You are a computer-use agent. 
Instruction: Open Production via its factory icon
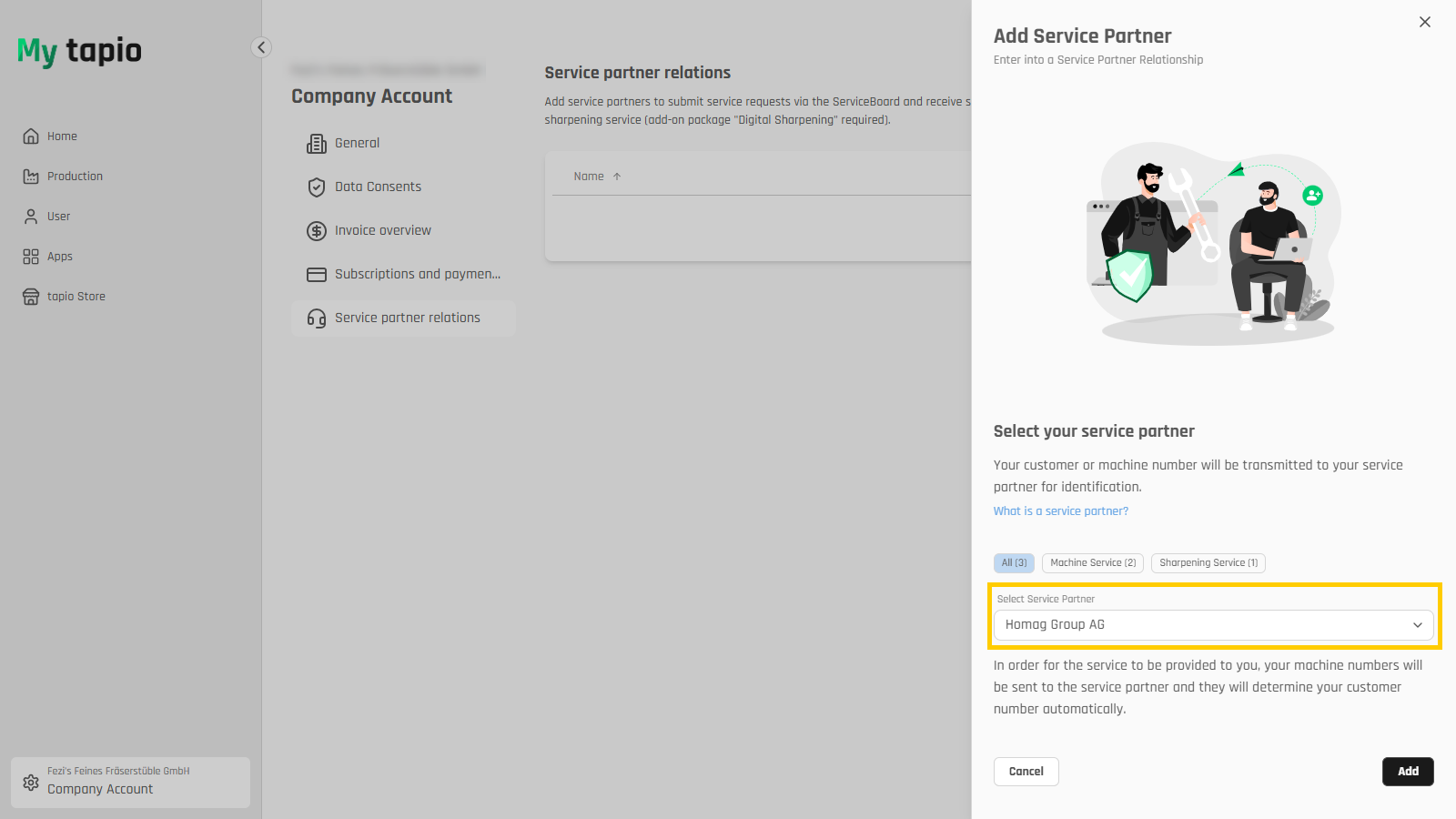tap(31, 177)
